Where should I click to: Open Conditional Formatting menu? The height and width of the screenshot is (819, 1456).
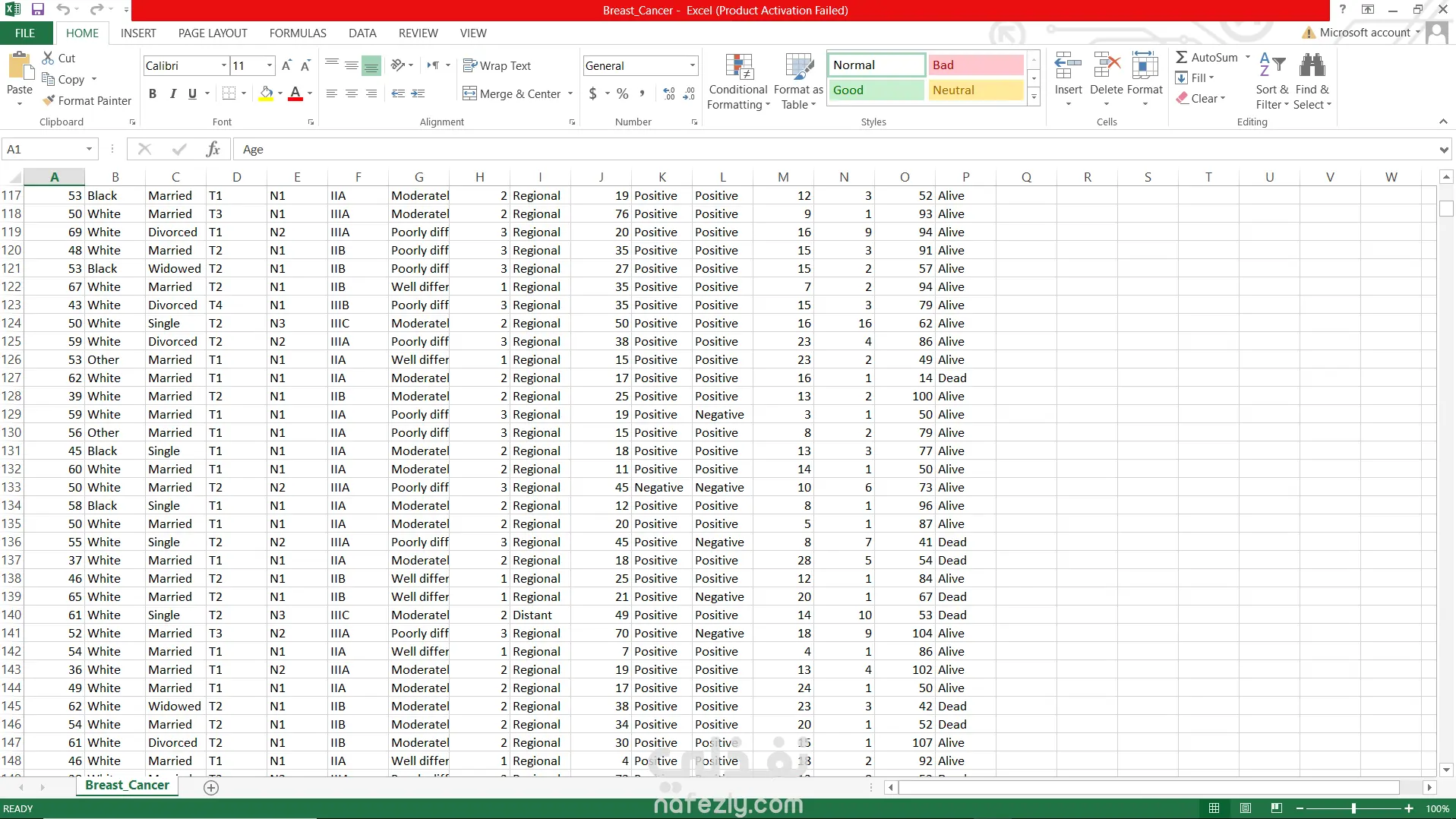click(738, 81)
